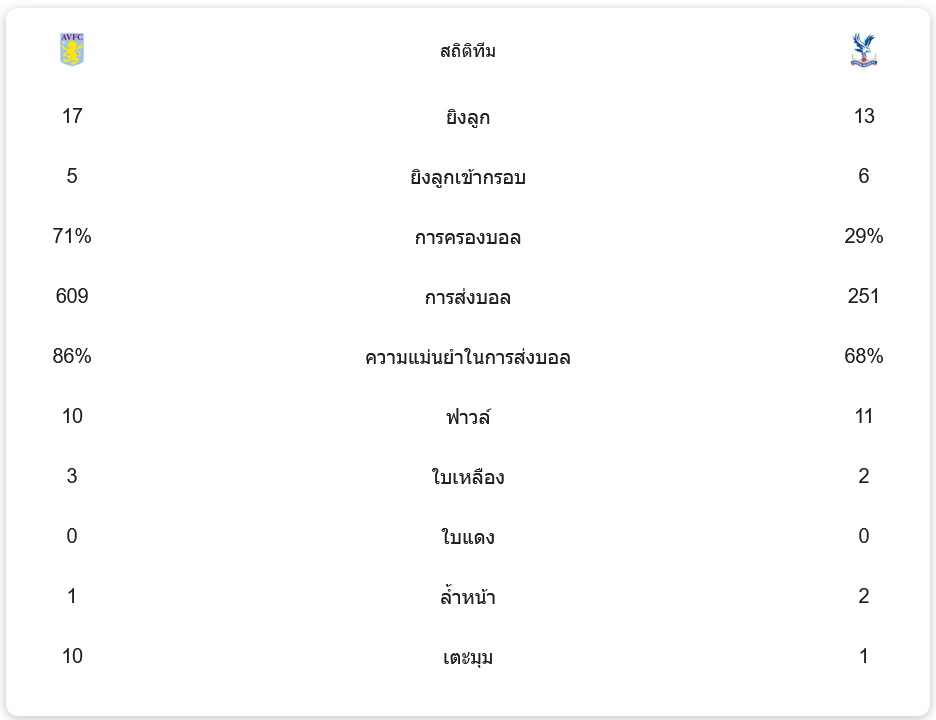Viewport: 936px width, 720px height.
Task: Click Aston Villa's 71% possession value
Action: point(72,236)
